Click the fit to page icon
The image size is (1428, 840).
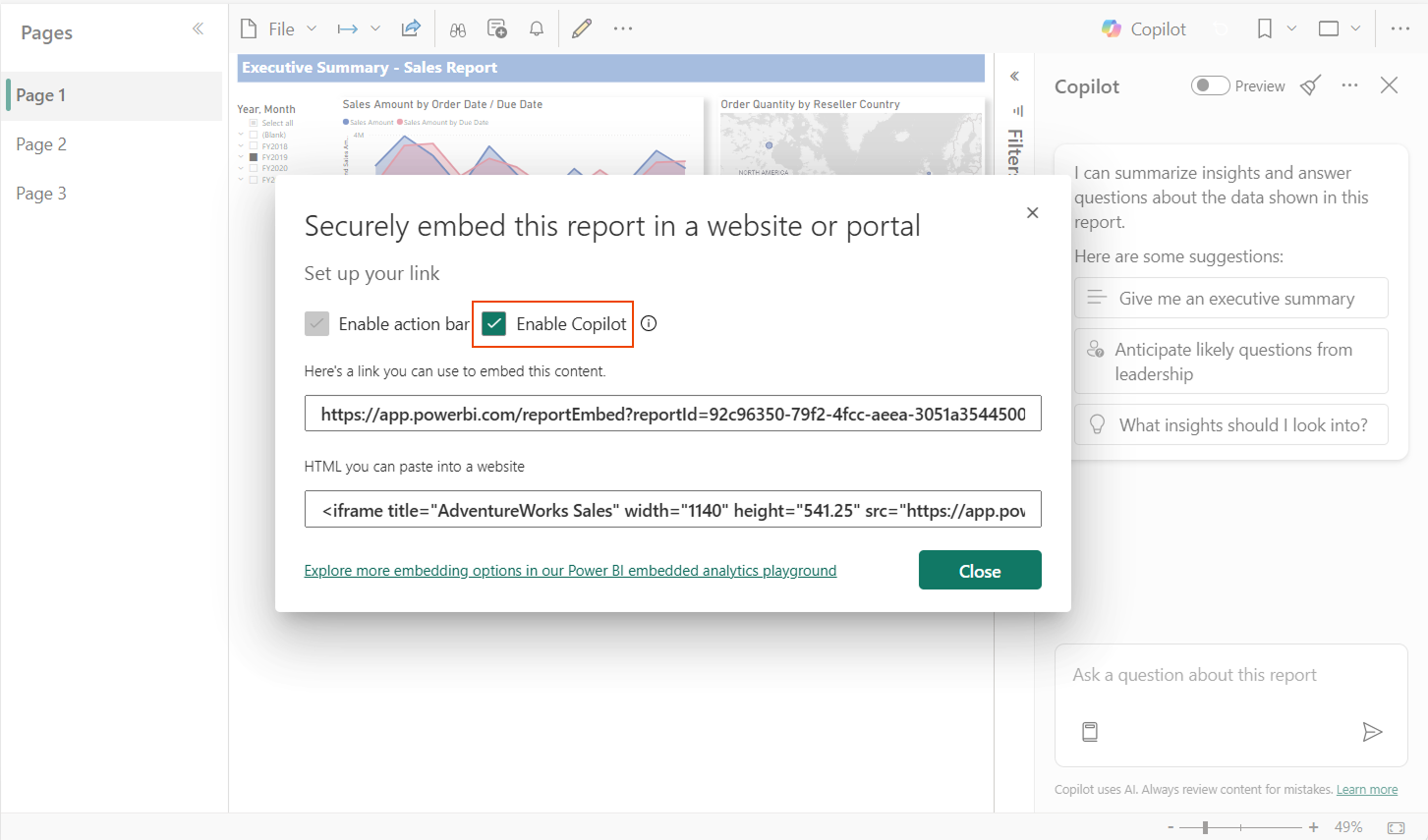(x=1396, y=827)
